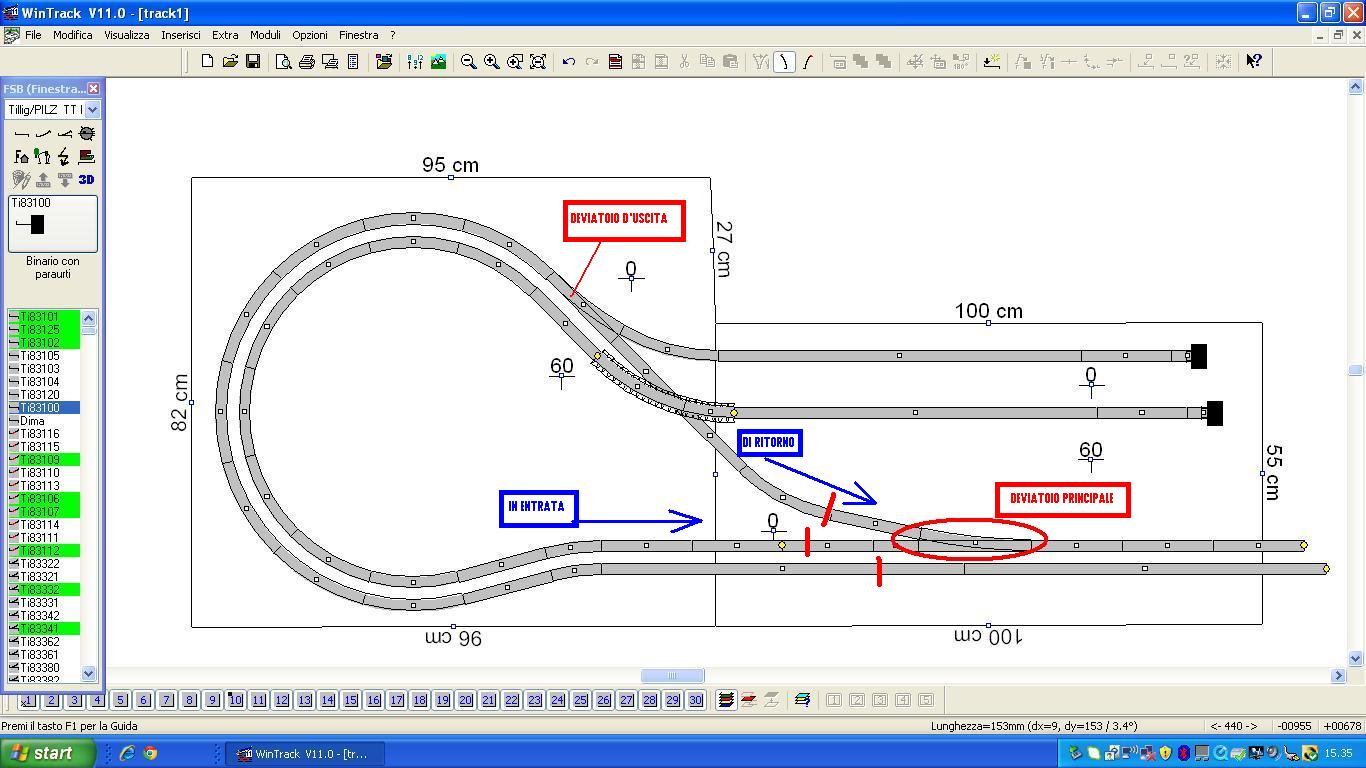1366x768 pixels.
Task: Select track Ti83380 in the list
Action: (44, 668)
